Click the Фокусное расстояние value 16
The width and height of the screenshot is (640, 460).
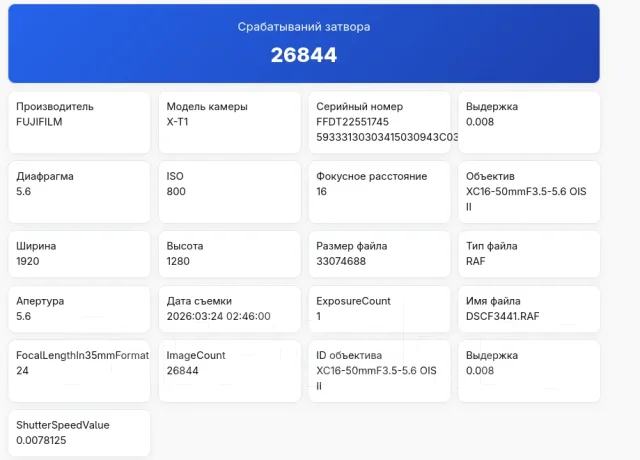coord(321,191)
